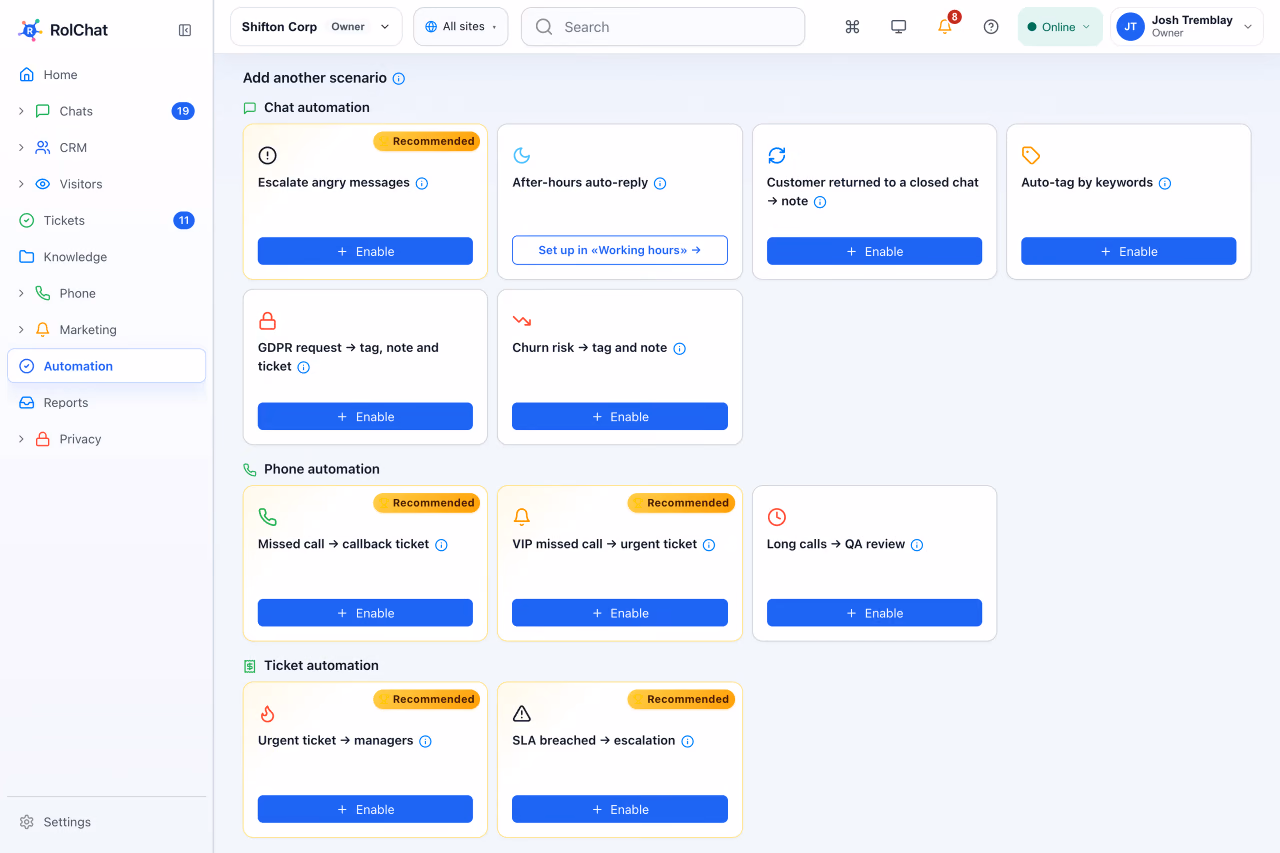Click Set up in Working hours link
The image size is (1280, 853).
click(x=620, y=250)
